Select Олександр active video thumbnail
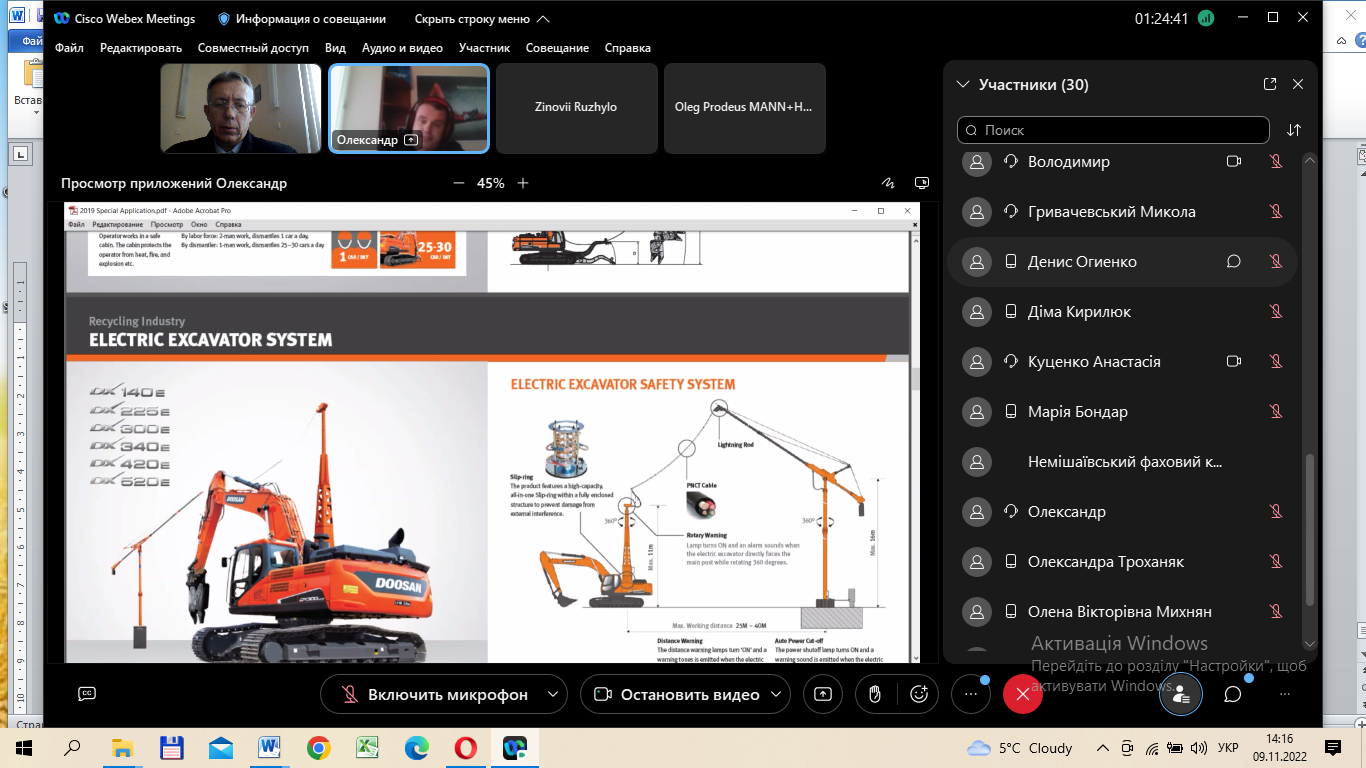 pos(409,108)
